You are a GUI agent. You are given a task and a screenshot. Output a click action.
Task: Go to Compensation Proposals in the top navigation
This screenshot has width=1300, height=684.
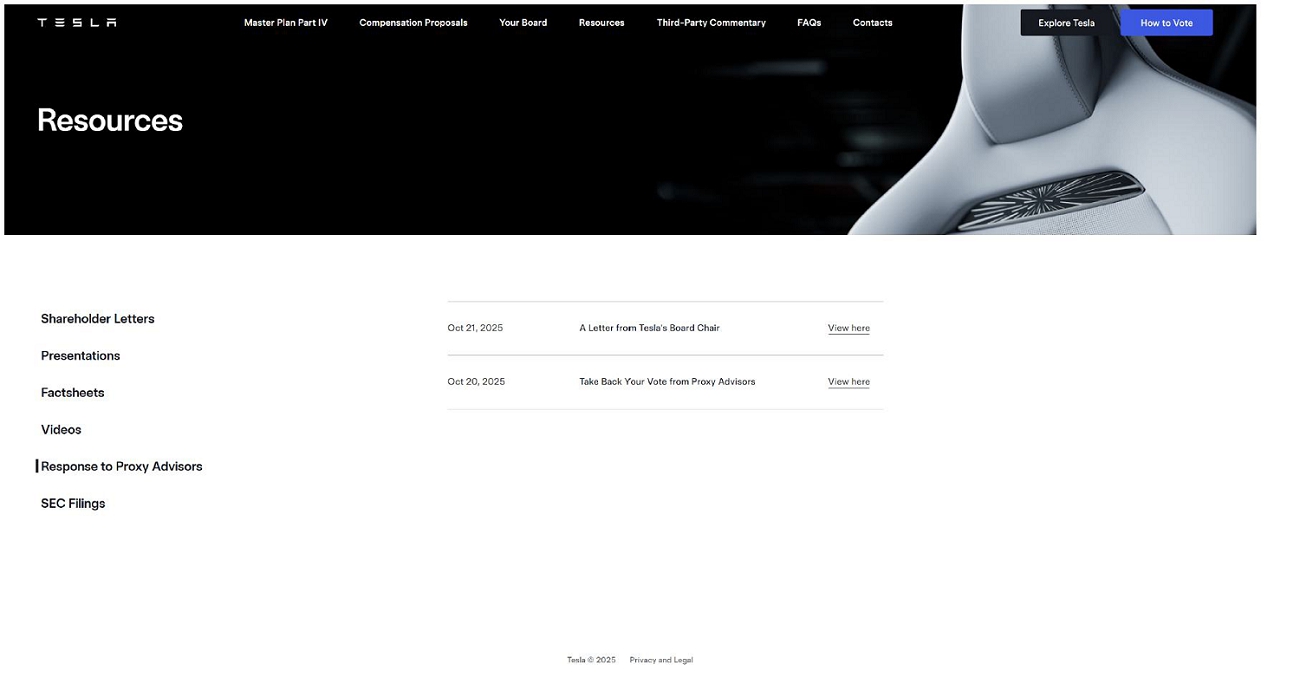pyautogui.click(x=413, y=22)
